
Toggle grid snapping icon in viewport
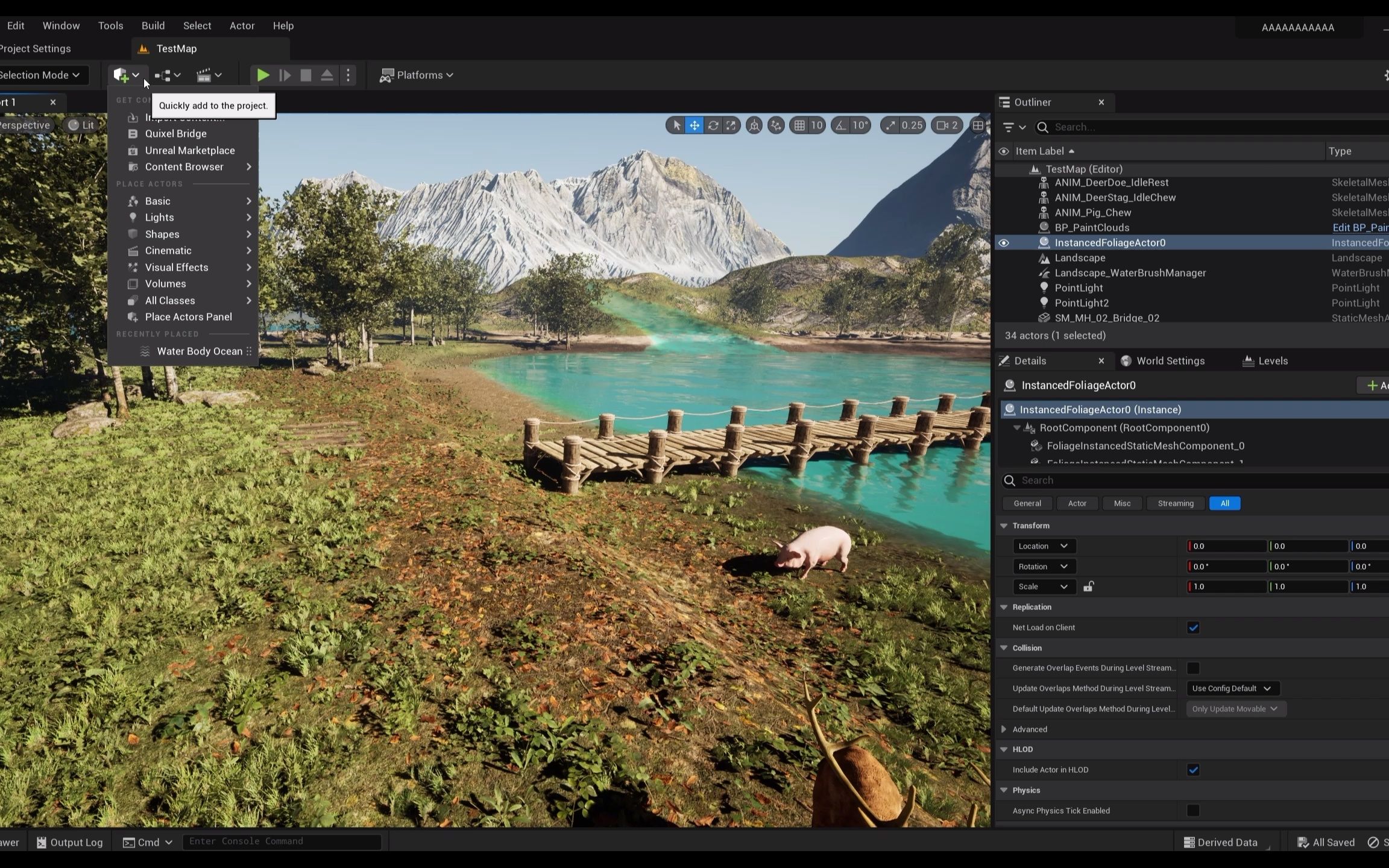[x=799, y=125]
